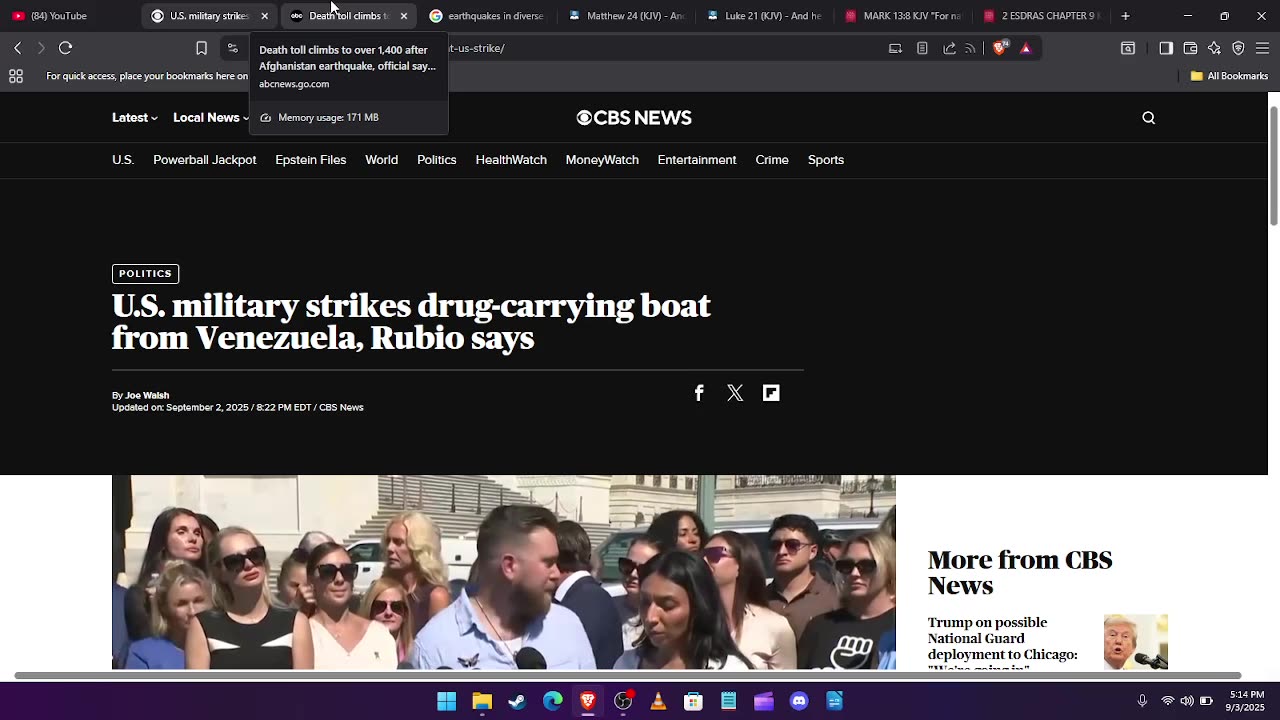
Task: Open the MoneyWatch section link
Action: pyautogui.click(x=602, y=160)
